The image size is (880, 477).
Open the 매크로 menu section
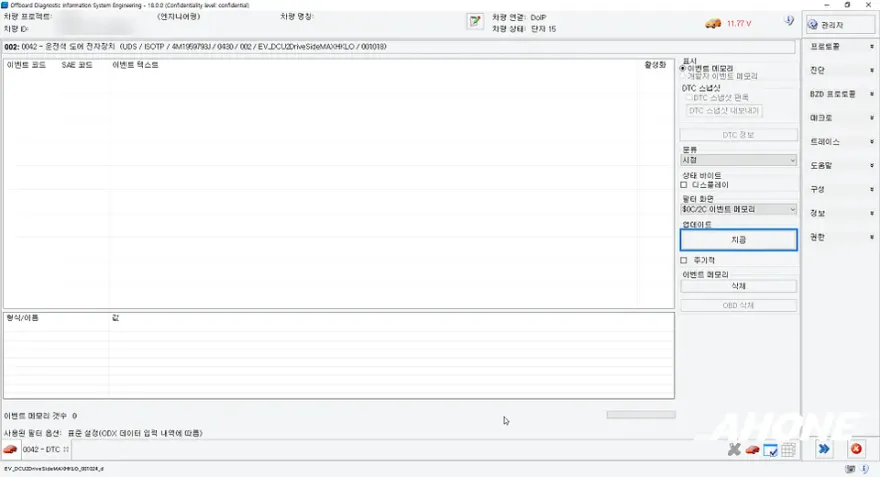(x=840, y=118)
